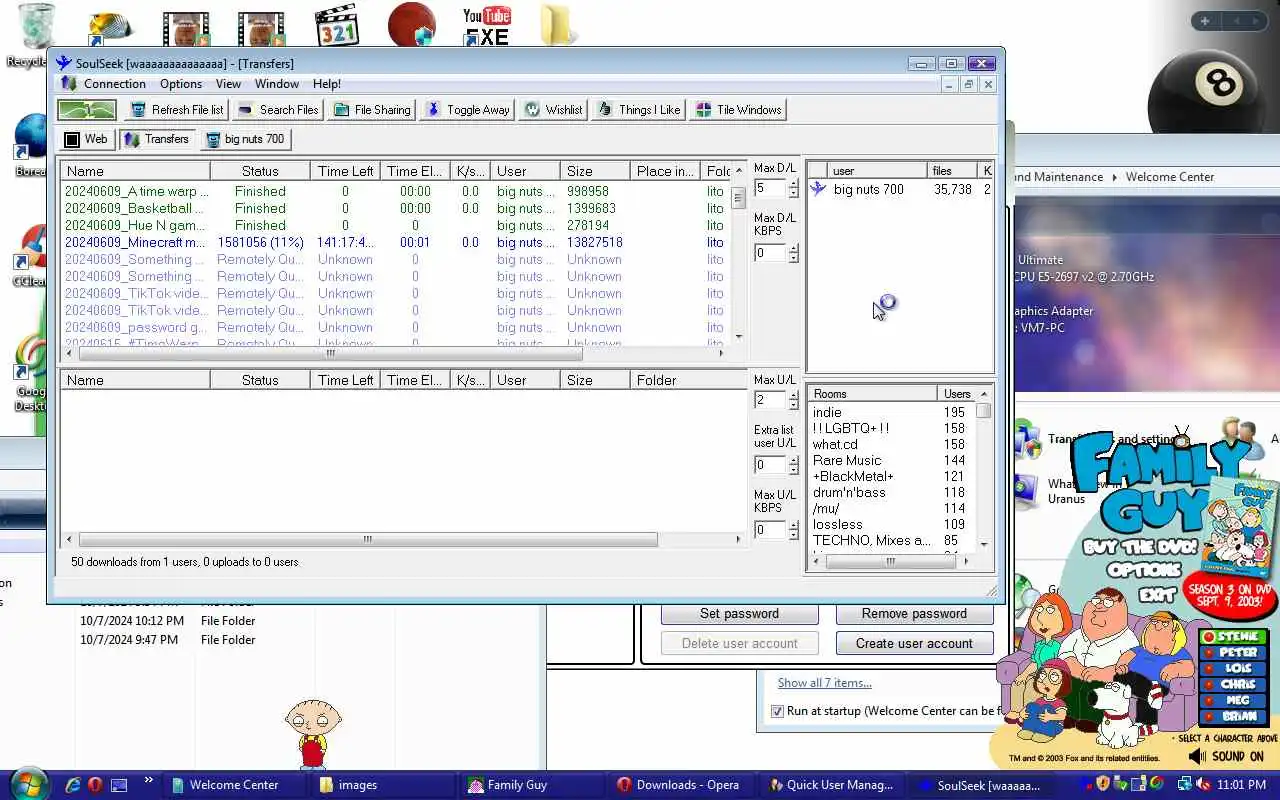The width and height of the screenshot is (1280, 800).
Task: Click the transfers arrows icon at menu bar start
Action: 69,84
